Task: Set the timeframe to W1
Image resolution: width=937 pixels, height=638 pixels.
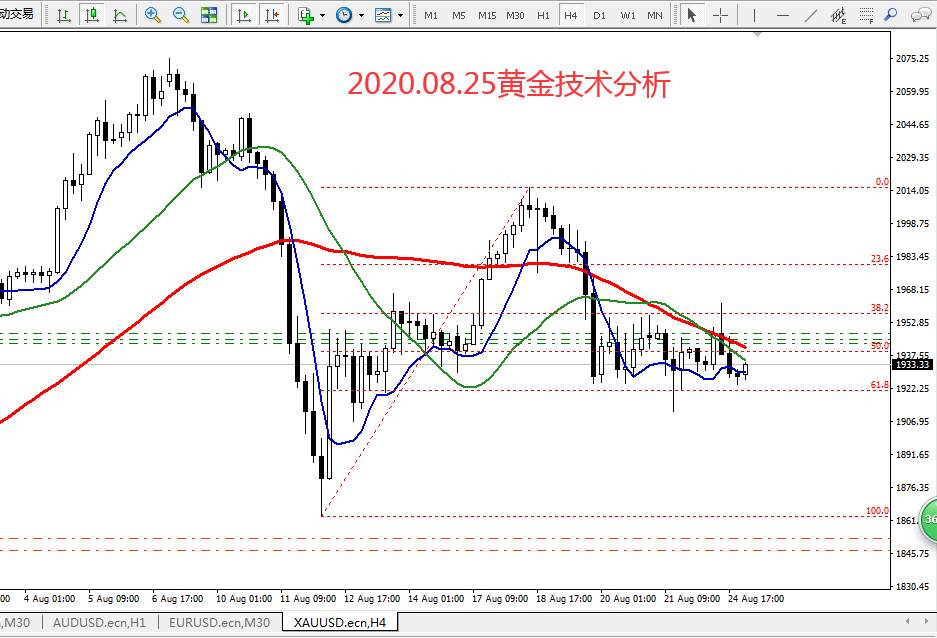Action: coord(627,16)
